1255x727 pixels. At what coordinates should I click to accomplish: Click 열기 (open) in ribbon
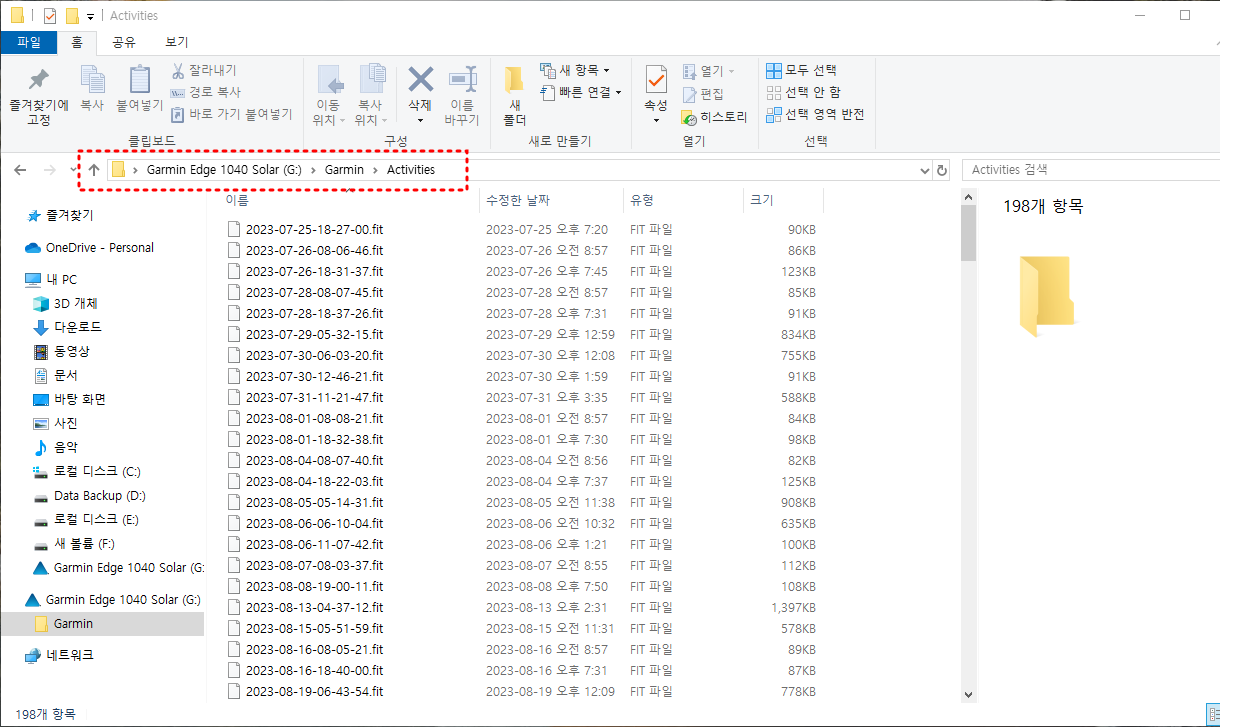pyautogui.click(x=708, y=71)
